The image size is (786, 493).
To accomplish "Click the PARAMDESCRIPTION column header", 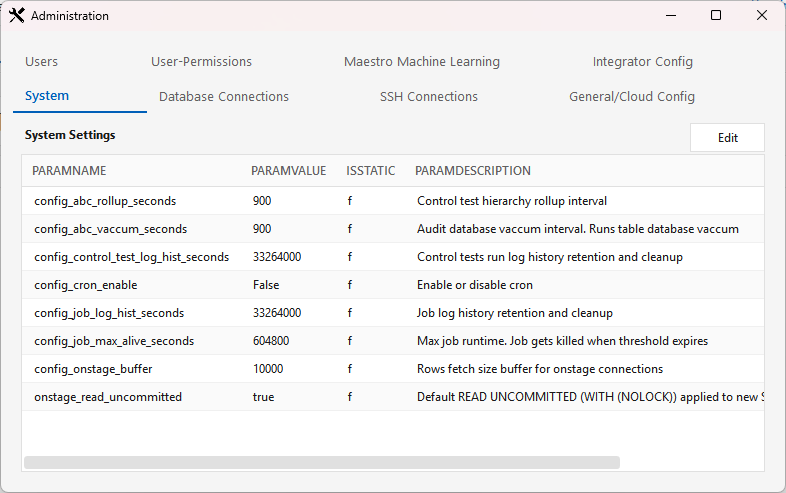I will pyautogui.click(x=473, y=171).
